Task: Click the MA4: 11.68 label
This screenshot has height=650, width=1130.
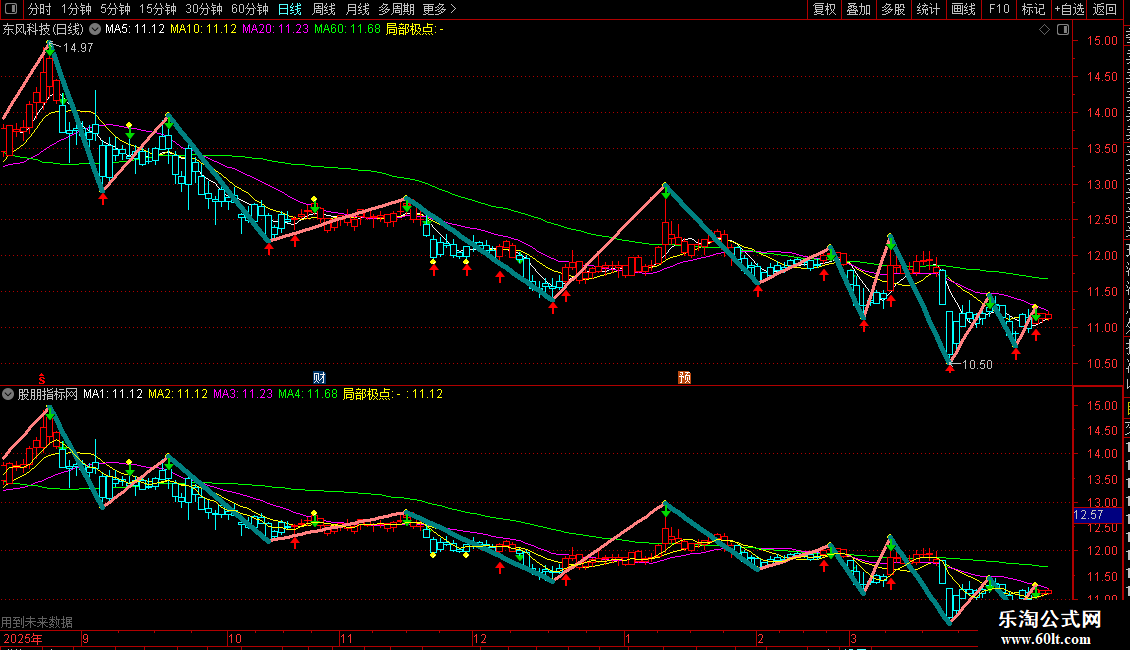Action: tap(308, 394)
